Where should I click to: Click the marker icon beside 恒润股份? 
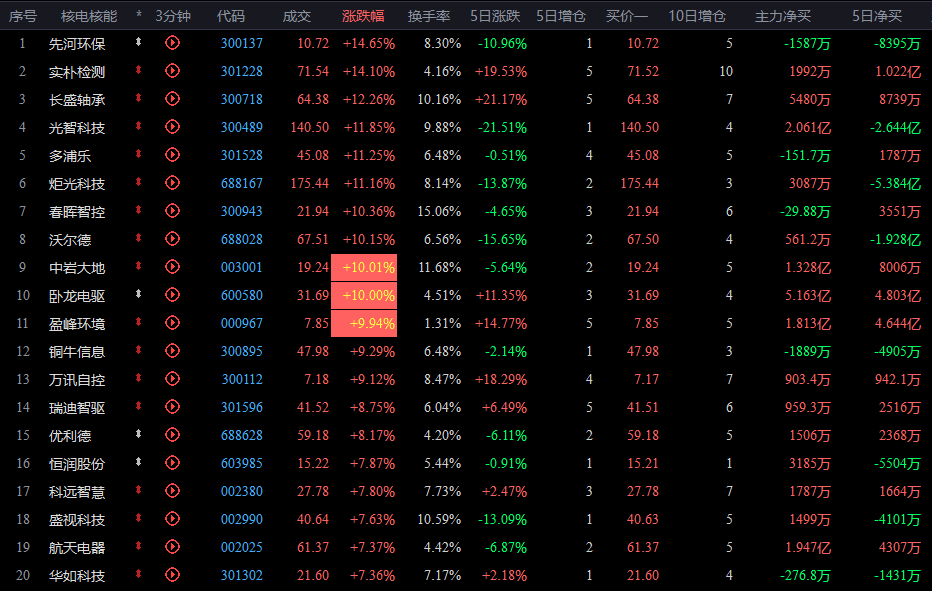tap(138, 462)
